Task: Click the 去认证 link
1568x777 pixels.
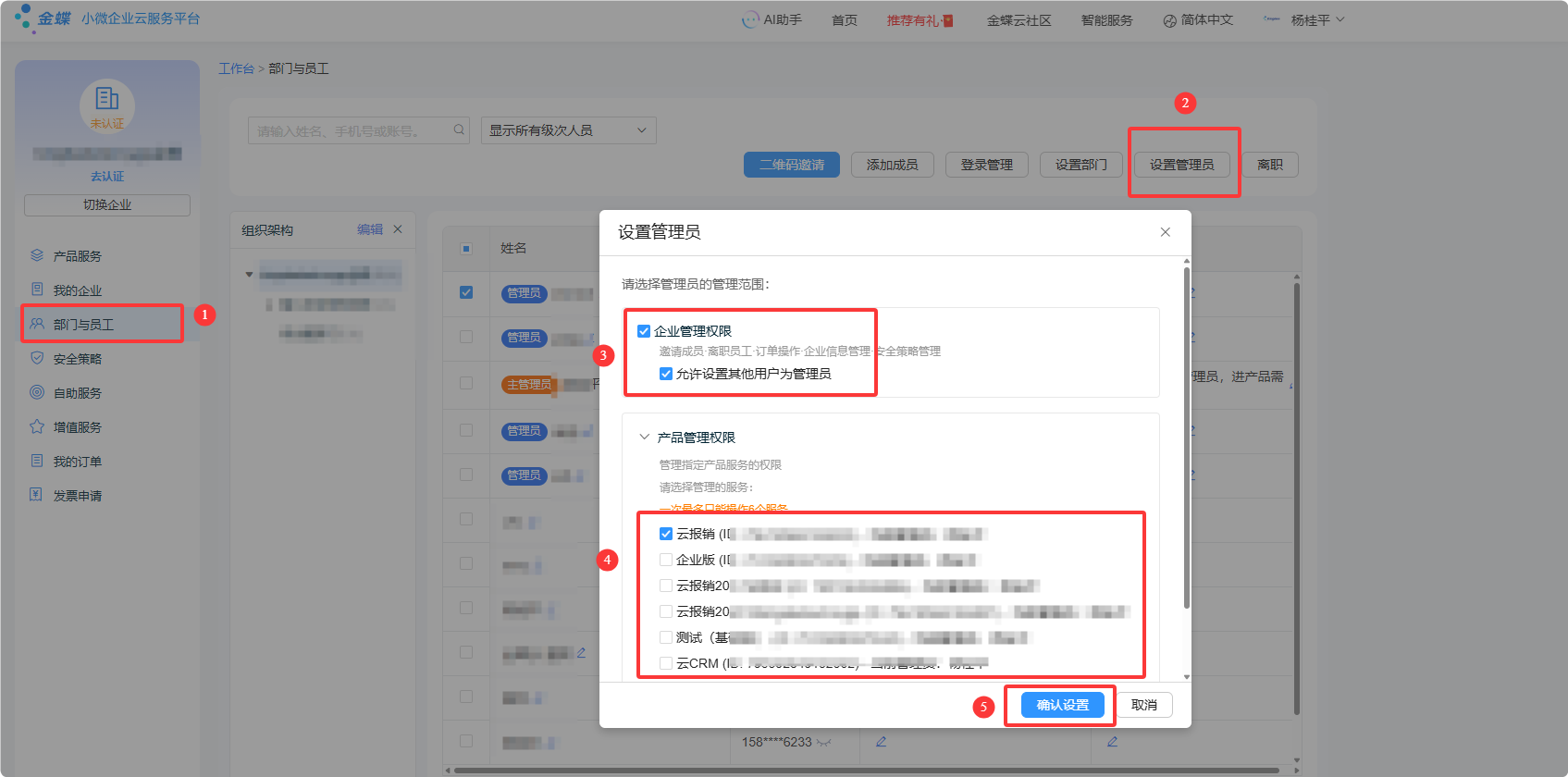Action: [107, 176]
